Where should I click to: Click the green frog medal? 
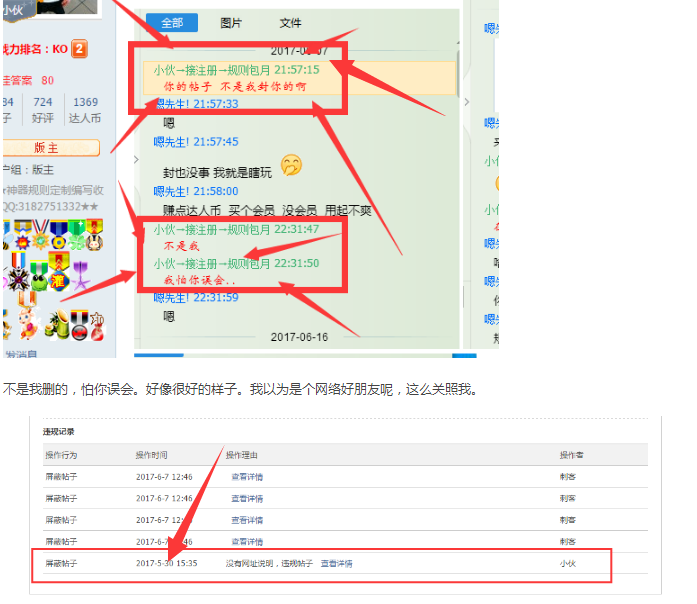point(39,276)
